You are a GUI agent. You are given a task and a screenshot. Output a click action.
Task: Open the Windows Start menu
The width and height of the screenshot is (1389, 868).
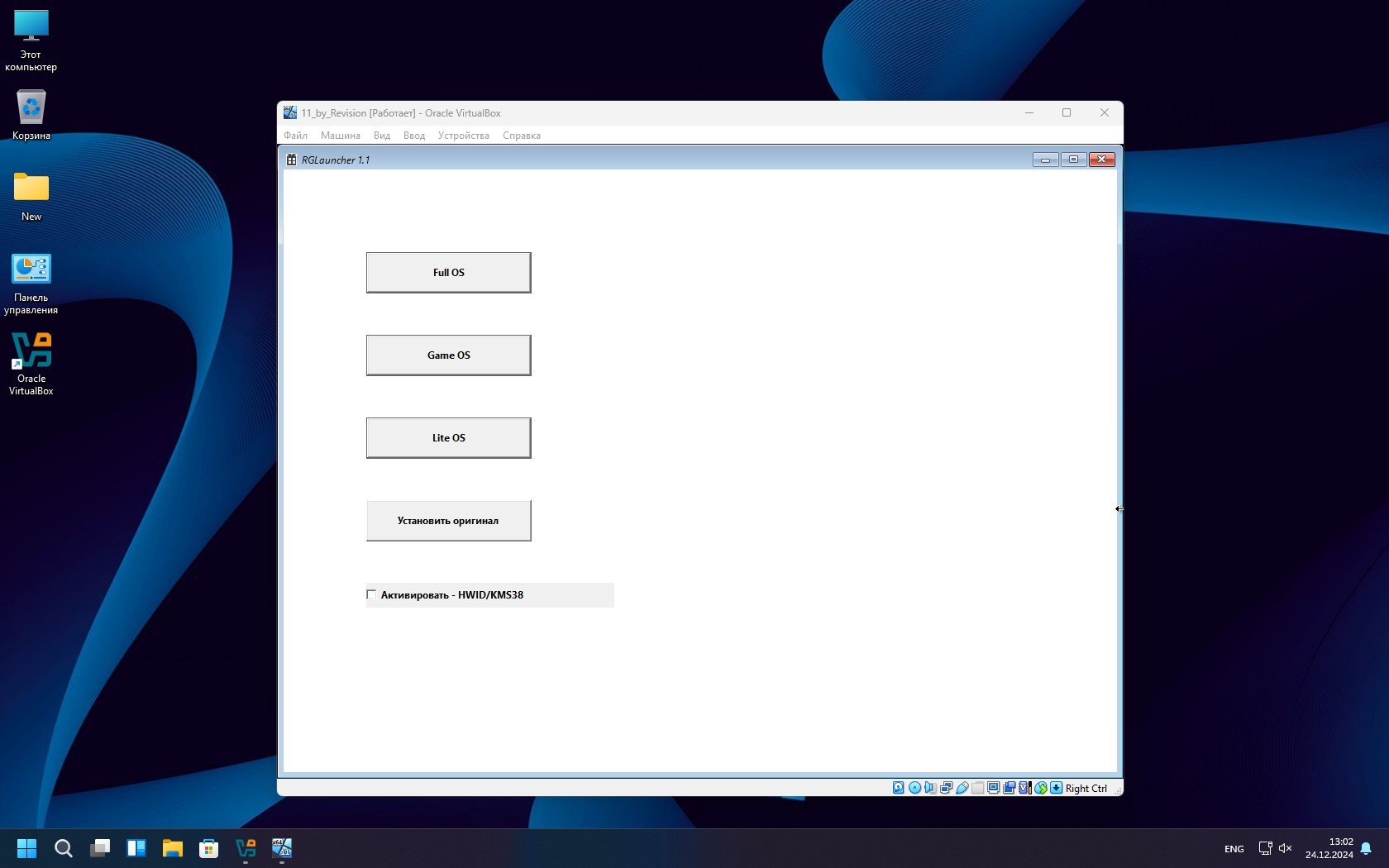(26, 848)
